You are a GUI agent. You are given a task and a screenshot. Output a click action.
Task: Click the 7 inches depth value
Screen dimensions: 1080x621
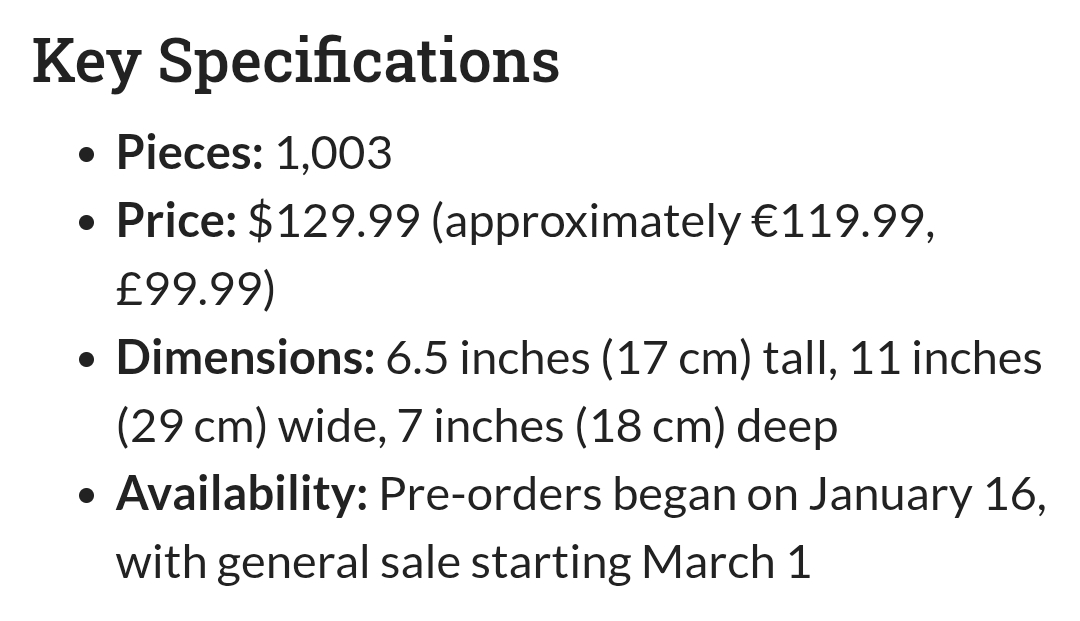coord(480,427)
